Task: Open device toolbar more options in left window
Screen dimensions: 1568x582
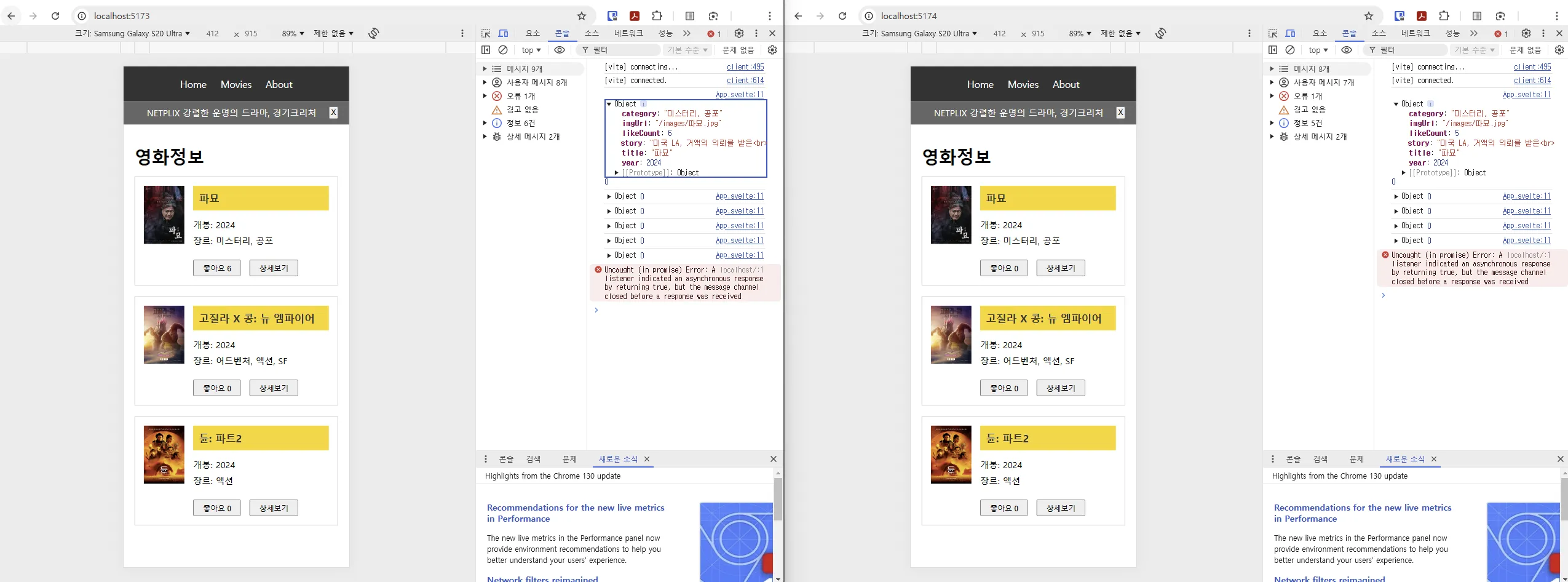Action: pyautogui.click(x=462, y=33)
